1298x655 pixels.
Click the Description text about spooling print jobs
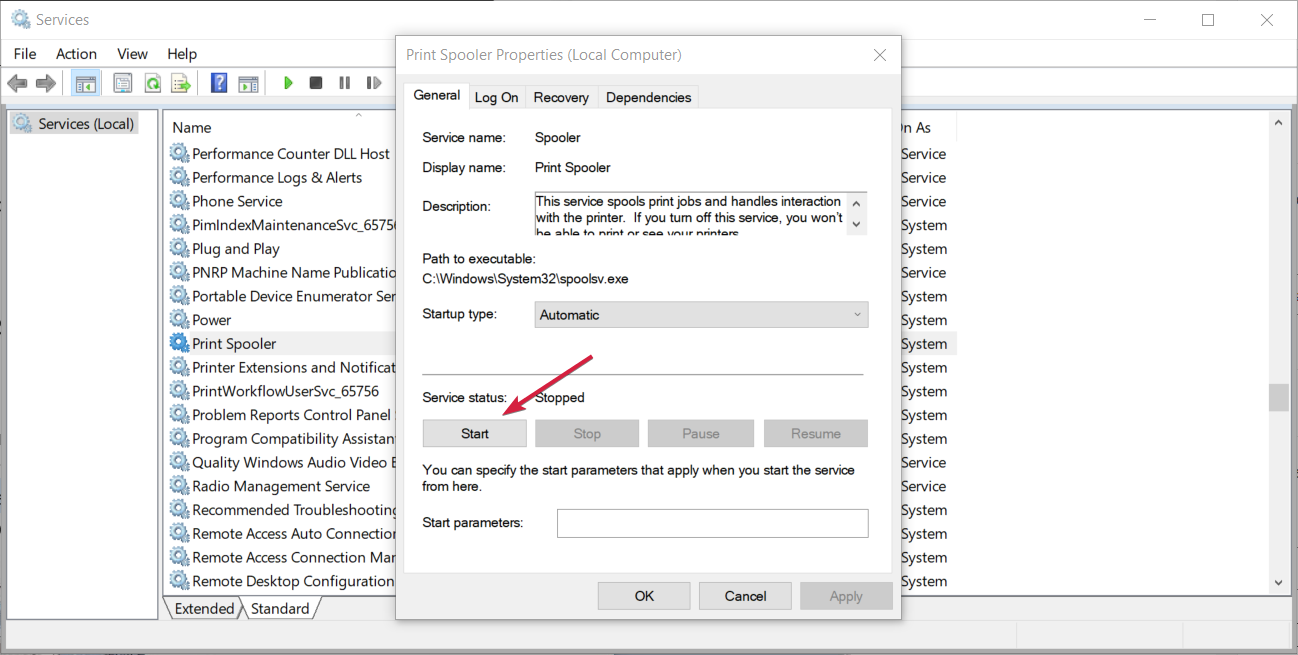click(x=689, y=216)
